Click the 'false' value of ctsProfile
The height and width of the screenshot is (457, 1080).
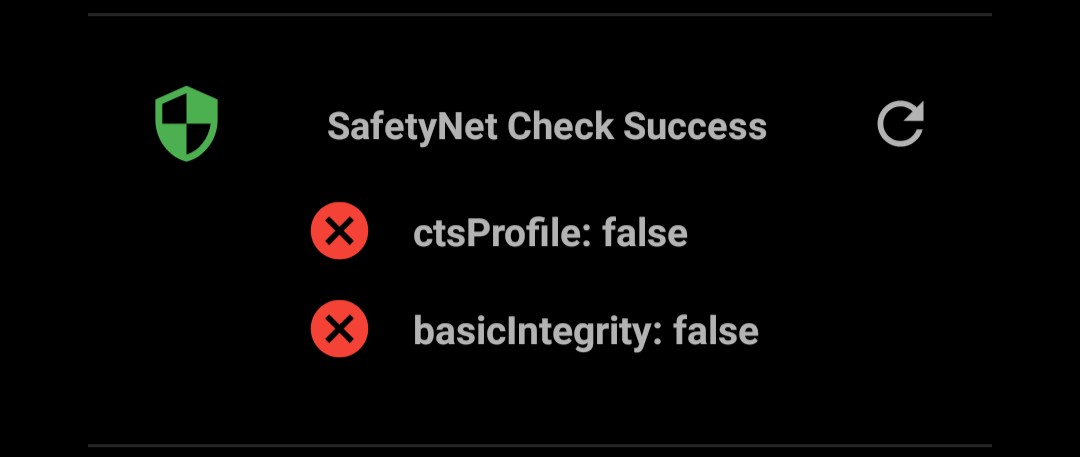(x=645, y=233)
